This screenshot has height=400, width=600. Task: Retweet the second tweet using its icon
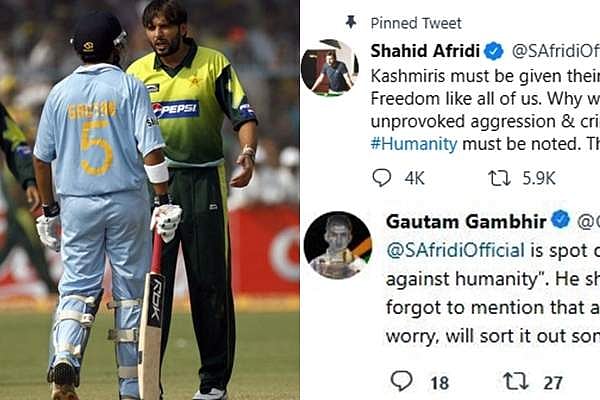[x=515, y=381]
